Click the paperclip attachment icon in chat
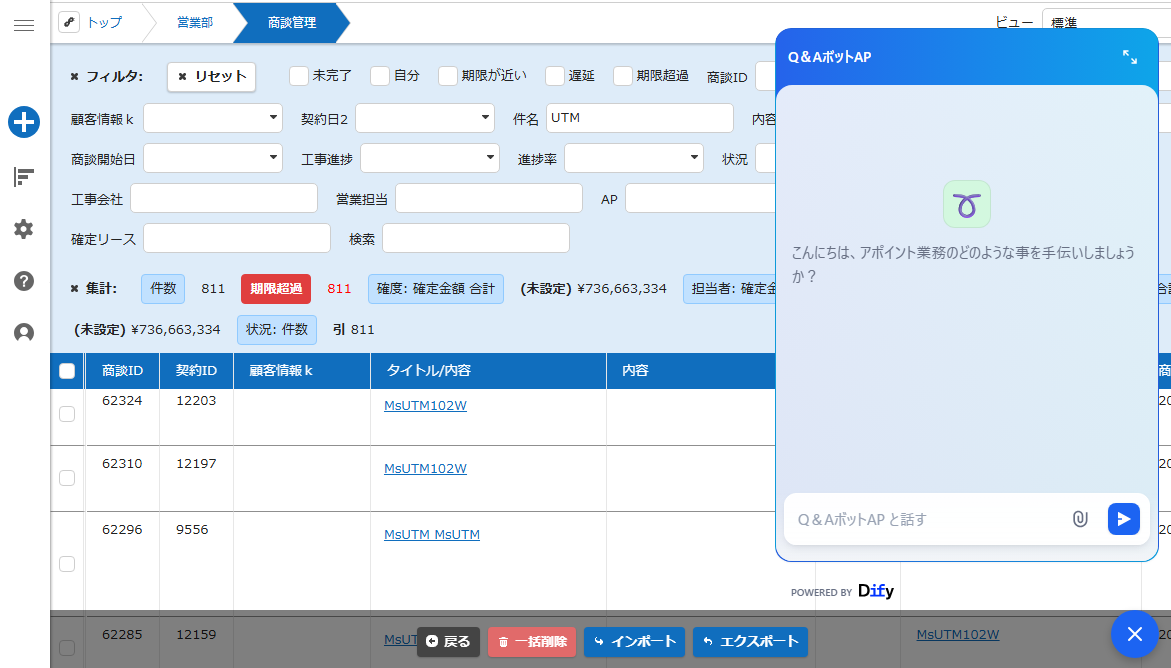Image resolution: width=1171 pixels, height=668 pixels. pyautogui.click(x=1080, y=519)
